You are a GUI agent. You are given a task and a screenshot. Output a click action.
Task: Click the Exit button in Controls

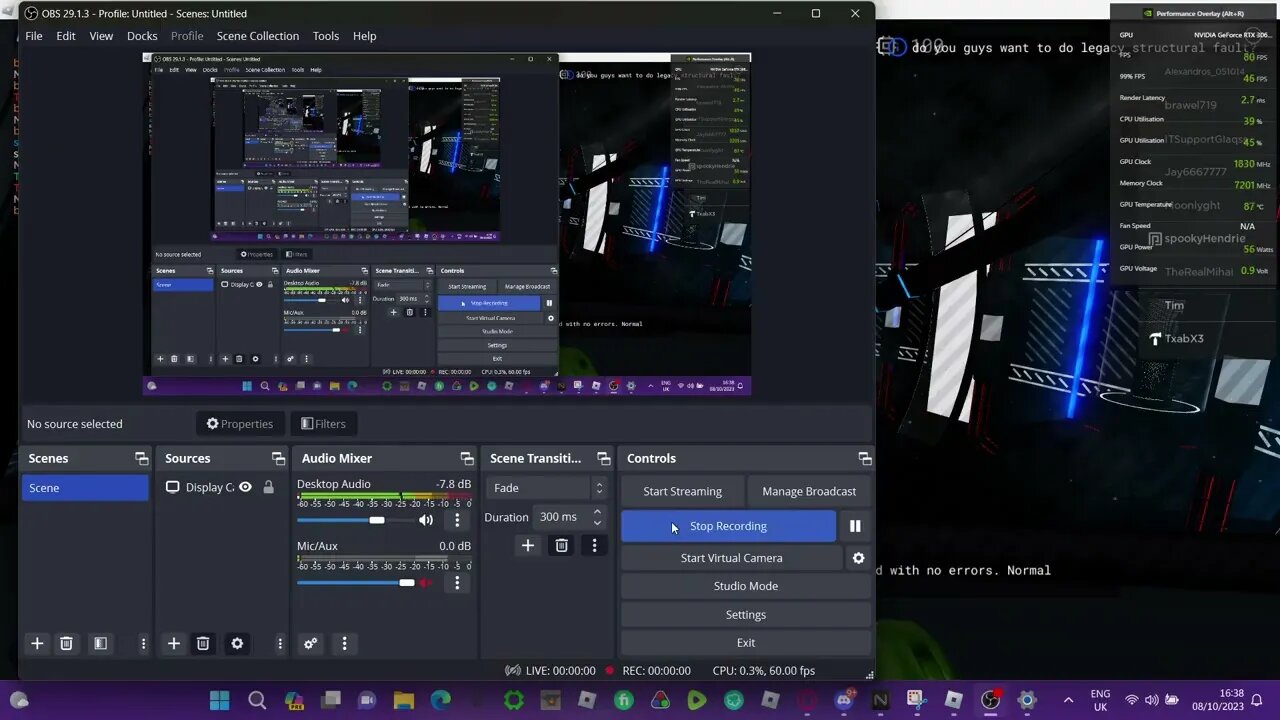click(746, 642)
